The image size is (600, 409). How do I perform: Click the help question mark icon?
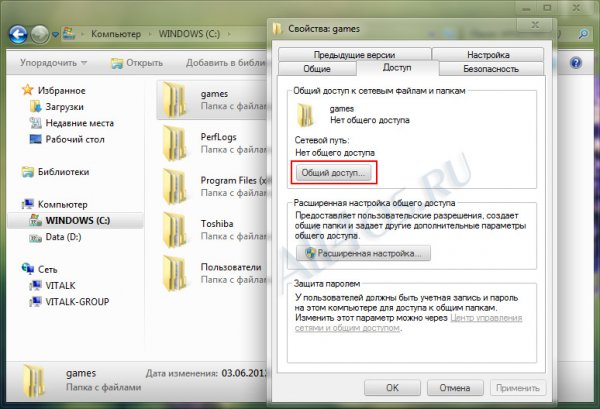576,63
